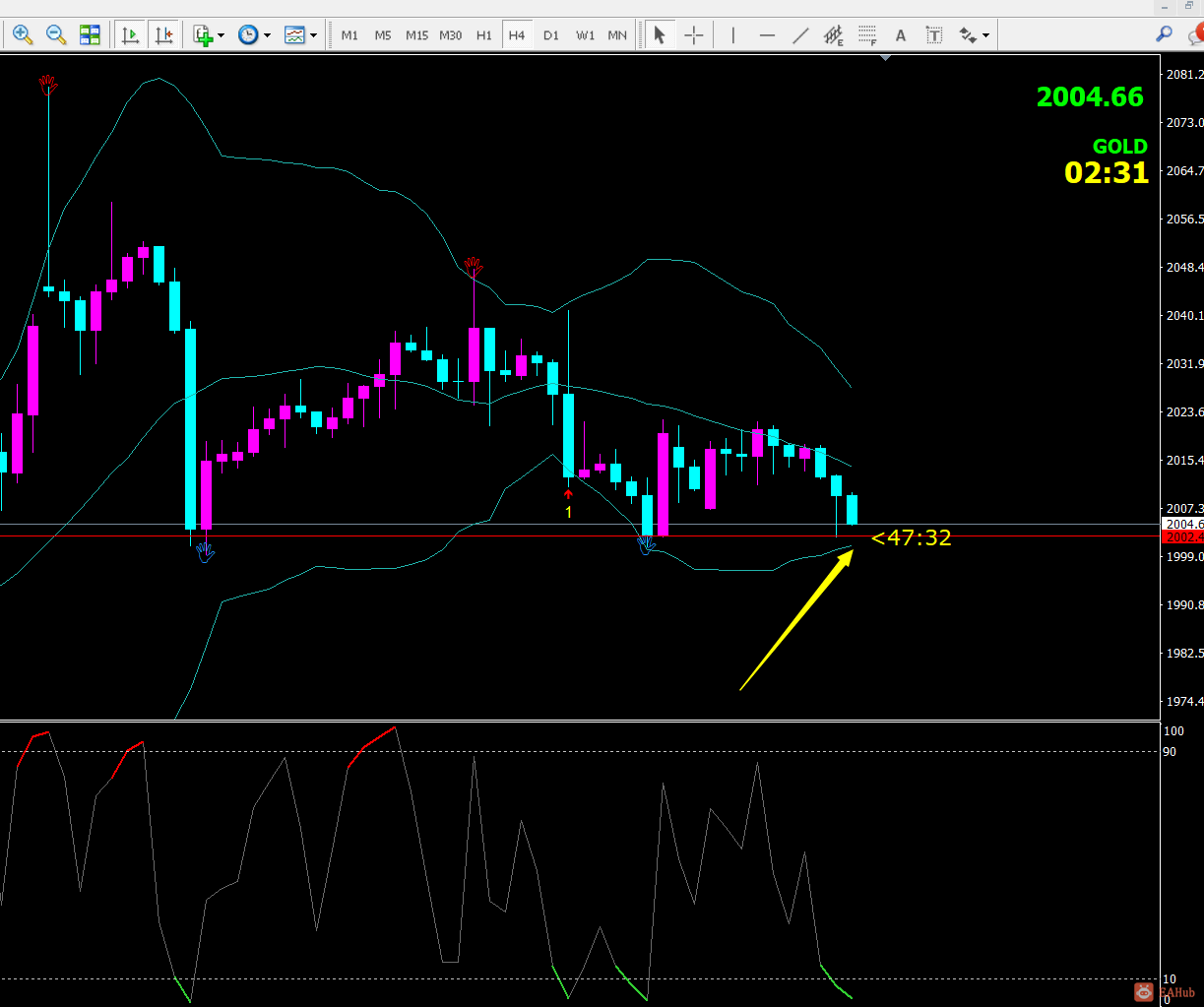The width and height of the screenshot is (1204, 1007).
Task: Click the 90 level on oscillator scale
Action: click(1170, 751)
